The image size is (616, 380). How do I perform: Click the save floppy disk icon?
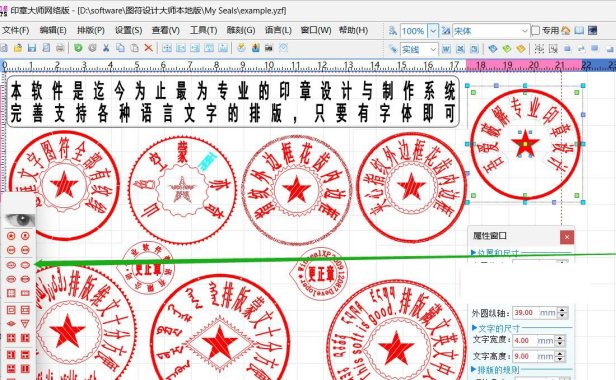[32, 48]
